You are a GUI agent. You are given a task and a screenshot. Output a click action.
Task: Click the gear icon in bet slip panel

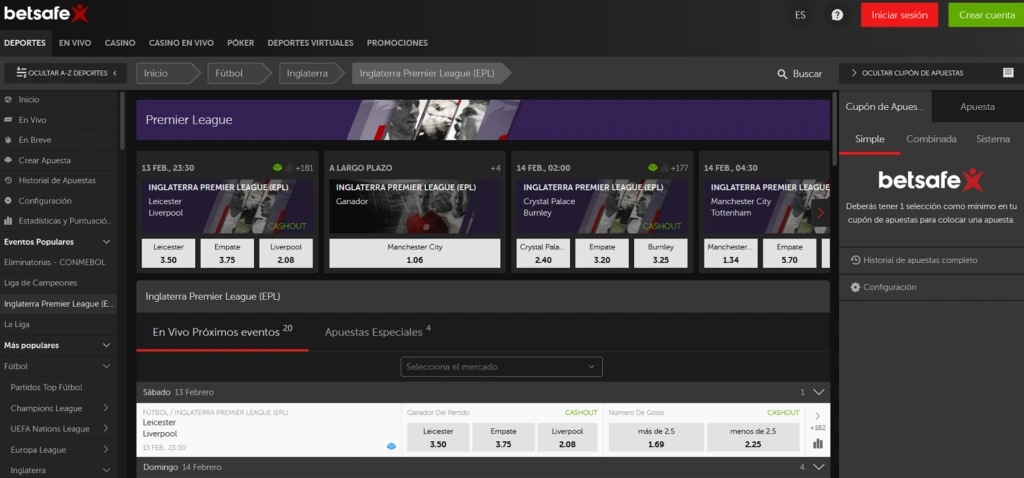(855, 287)
